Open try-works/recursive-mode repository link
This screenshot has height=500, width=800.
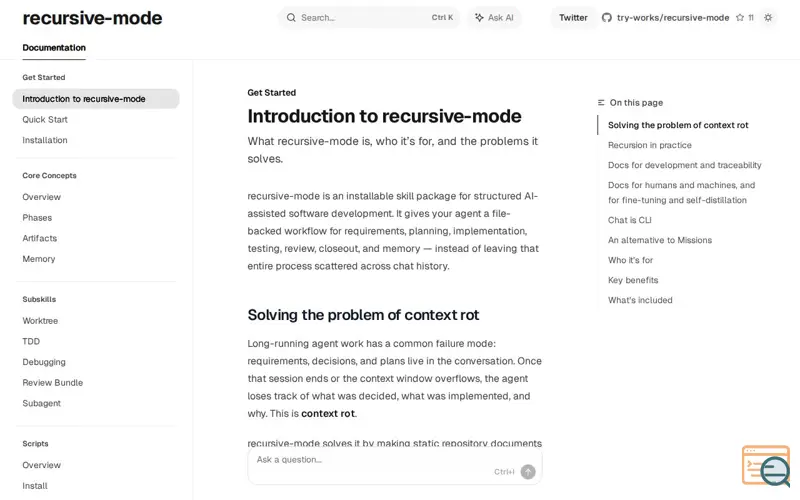673,18
